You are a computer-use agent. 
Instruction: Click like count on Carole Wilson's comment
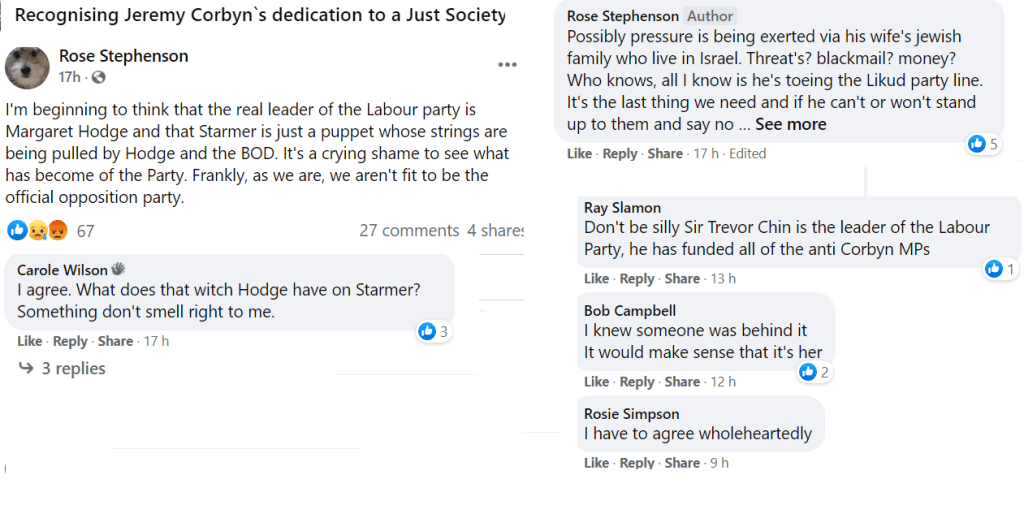pos(434,331)
